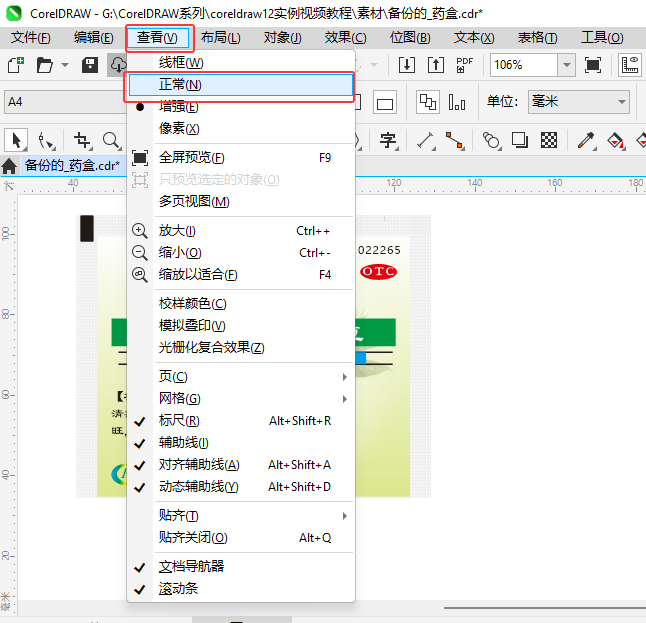Click Snap Off (贴齐关闭) item
The width and height of the screenshot is (646, 623).
pyautogui.click(x=241, y=538)
